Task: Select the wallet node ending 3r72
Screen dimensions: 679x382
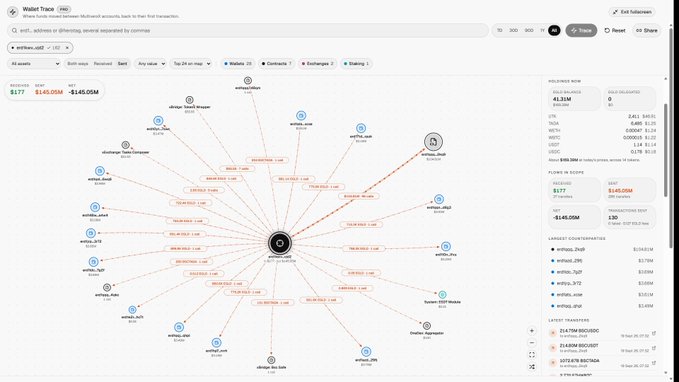Action: (91, 233)
